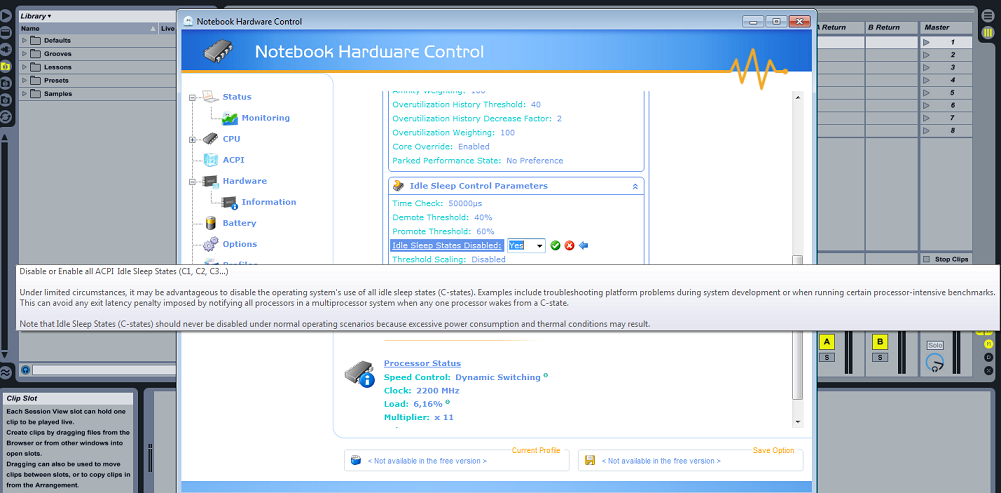
Task: Expand the Samples folder in Library
Action: [24, 94]
